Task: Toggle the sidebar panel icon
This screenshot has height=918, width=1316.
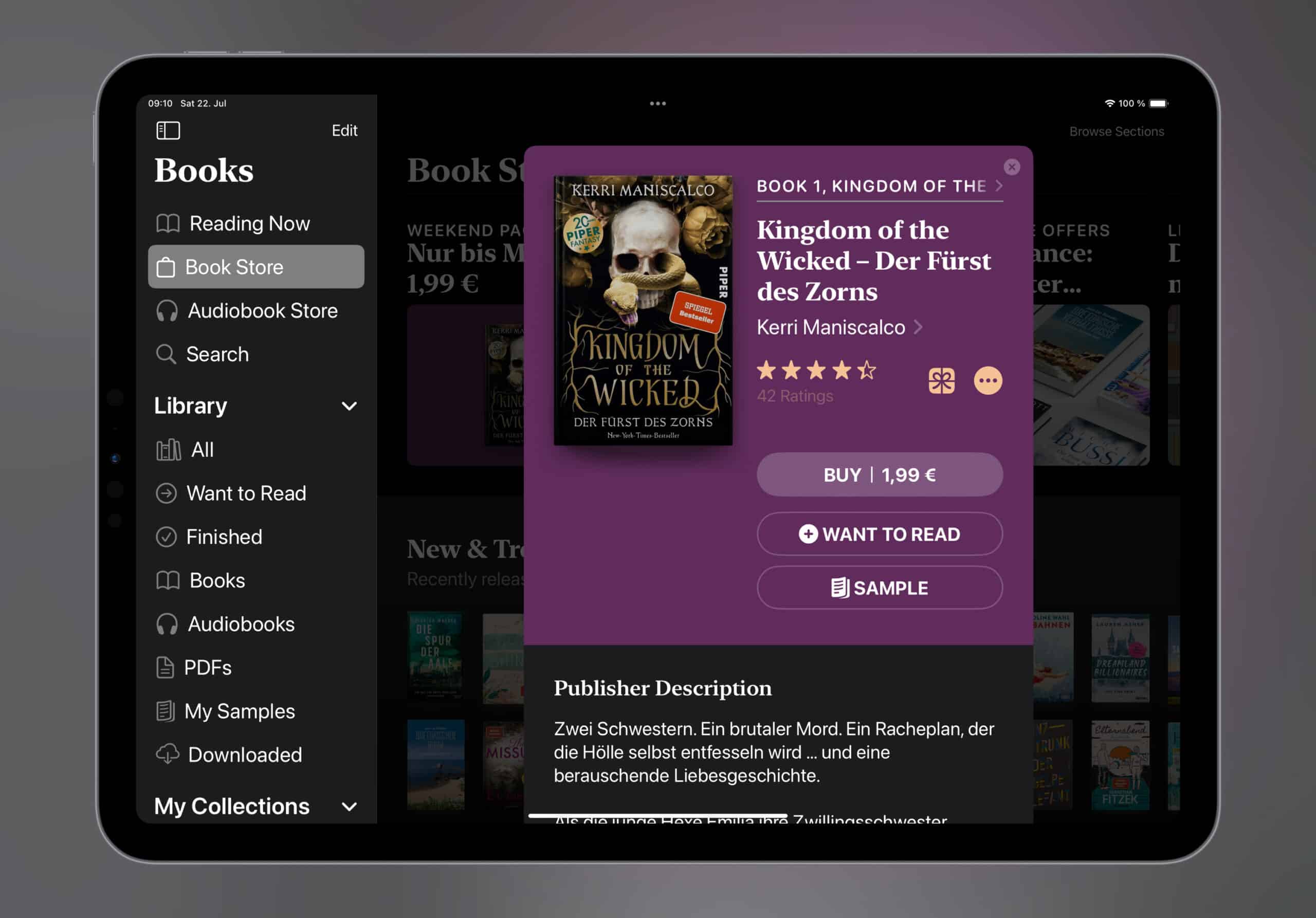Action: coord(168,131)
